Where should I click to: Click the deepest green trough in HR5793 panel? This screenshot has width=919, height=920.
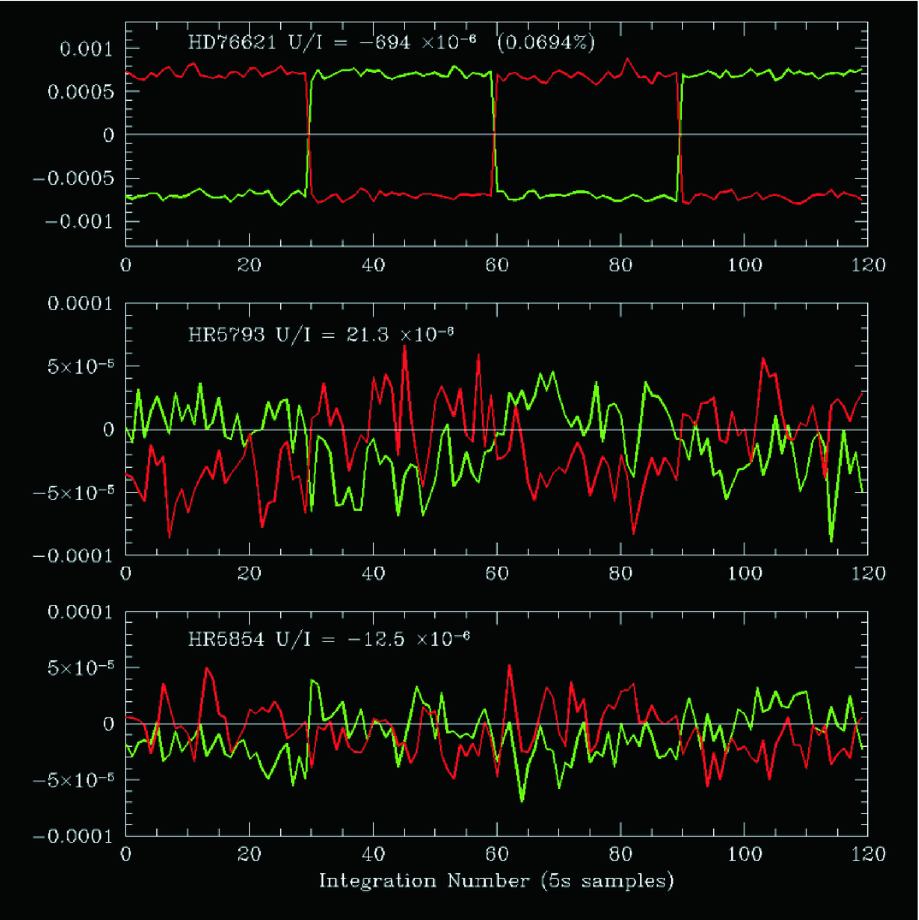pyautogui.click(x=831, y=541)
